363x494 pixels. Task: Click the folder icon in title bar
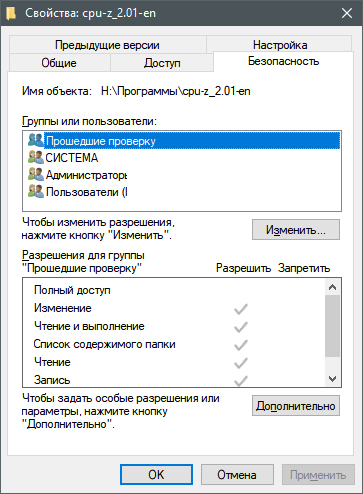11,13
